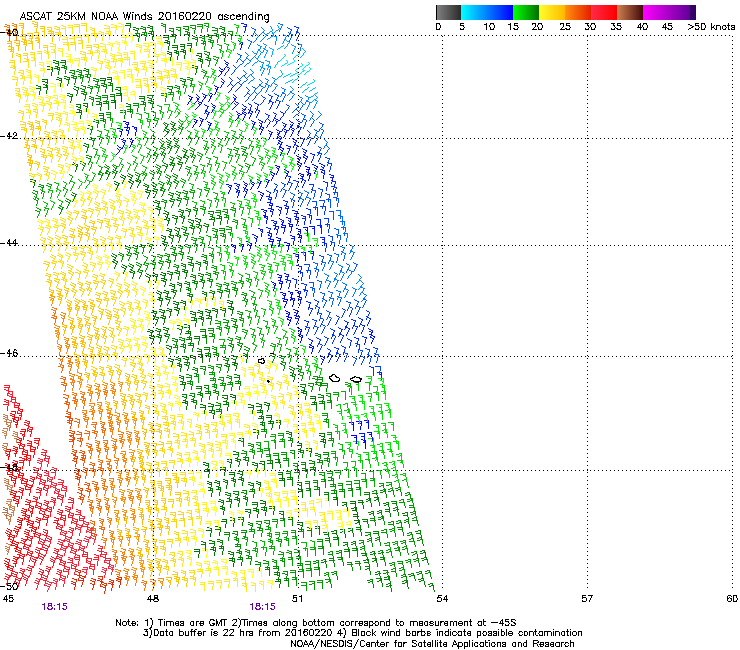Click the longitude axis label '51'
The image size is (740, 650).
297,599
